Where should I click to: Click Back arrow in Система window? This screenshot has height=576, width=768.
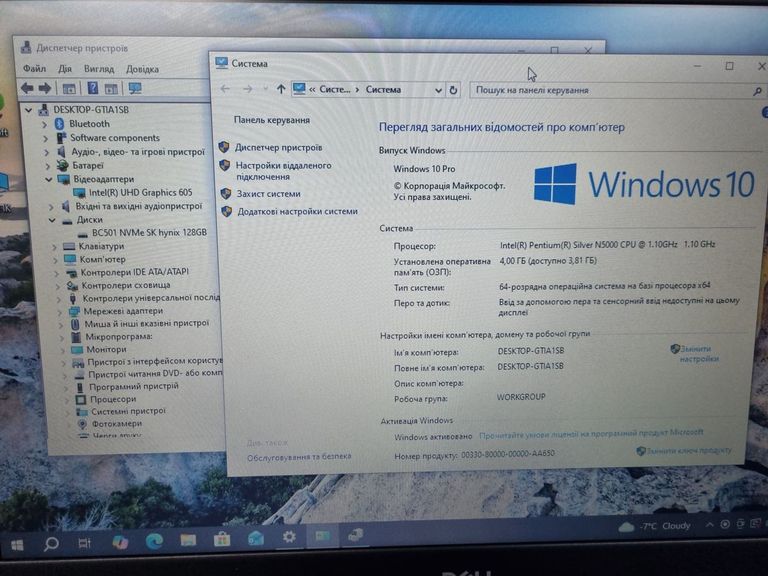(x=225, y=89)
